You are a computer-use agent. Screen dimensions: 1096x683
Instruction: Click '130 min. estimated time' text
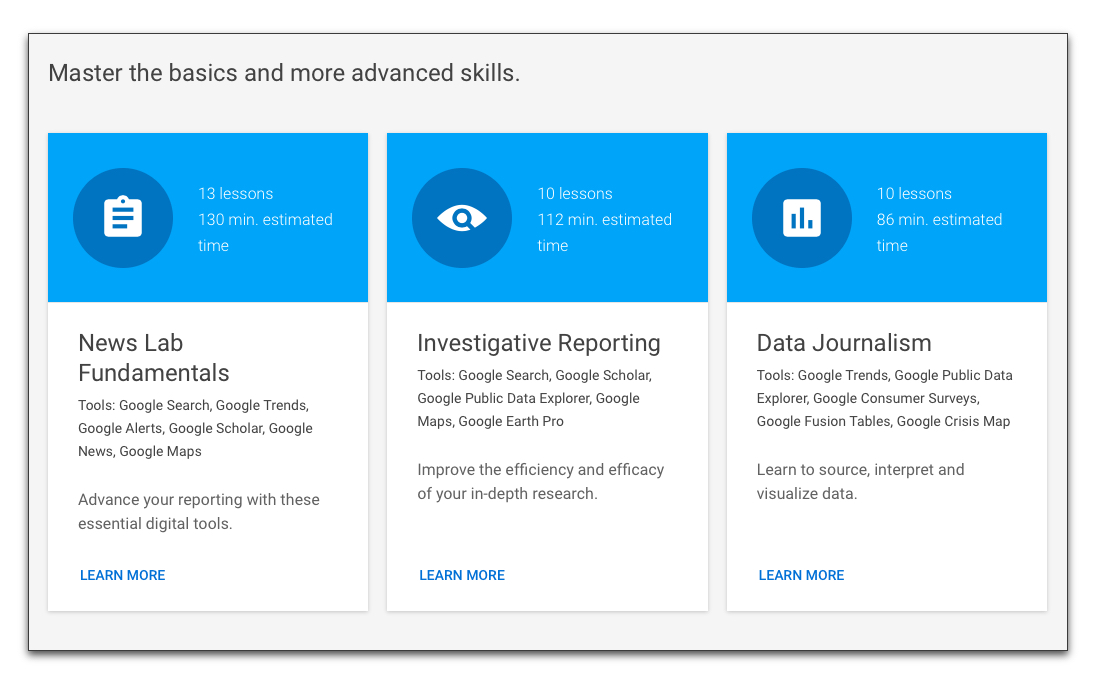[x=265, y=232]
